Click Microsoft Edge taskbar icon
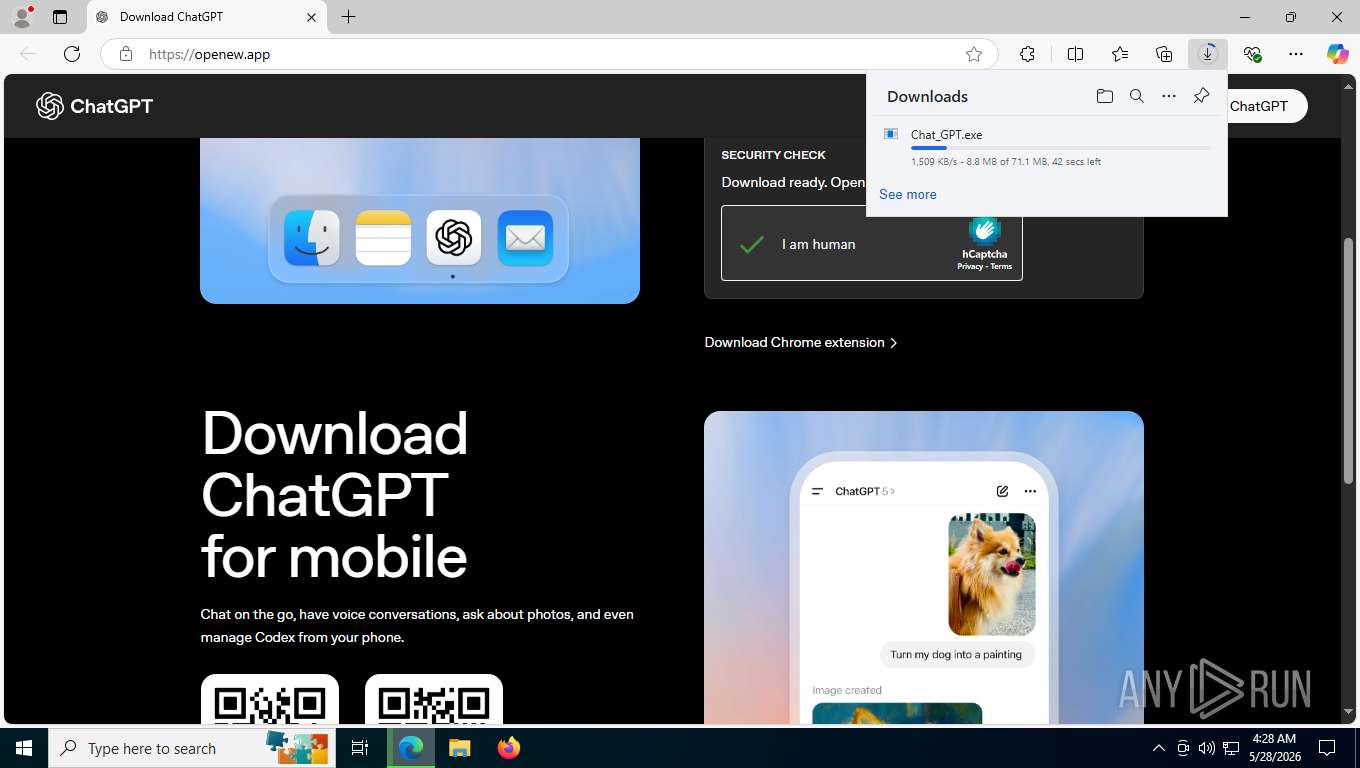Viewport: 1360px width, 768px height. (x=411, y=748)
